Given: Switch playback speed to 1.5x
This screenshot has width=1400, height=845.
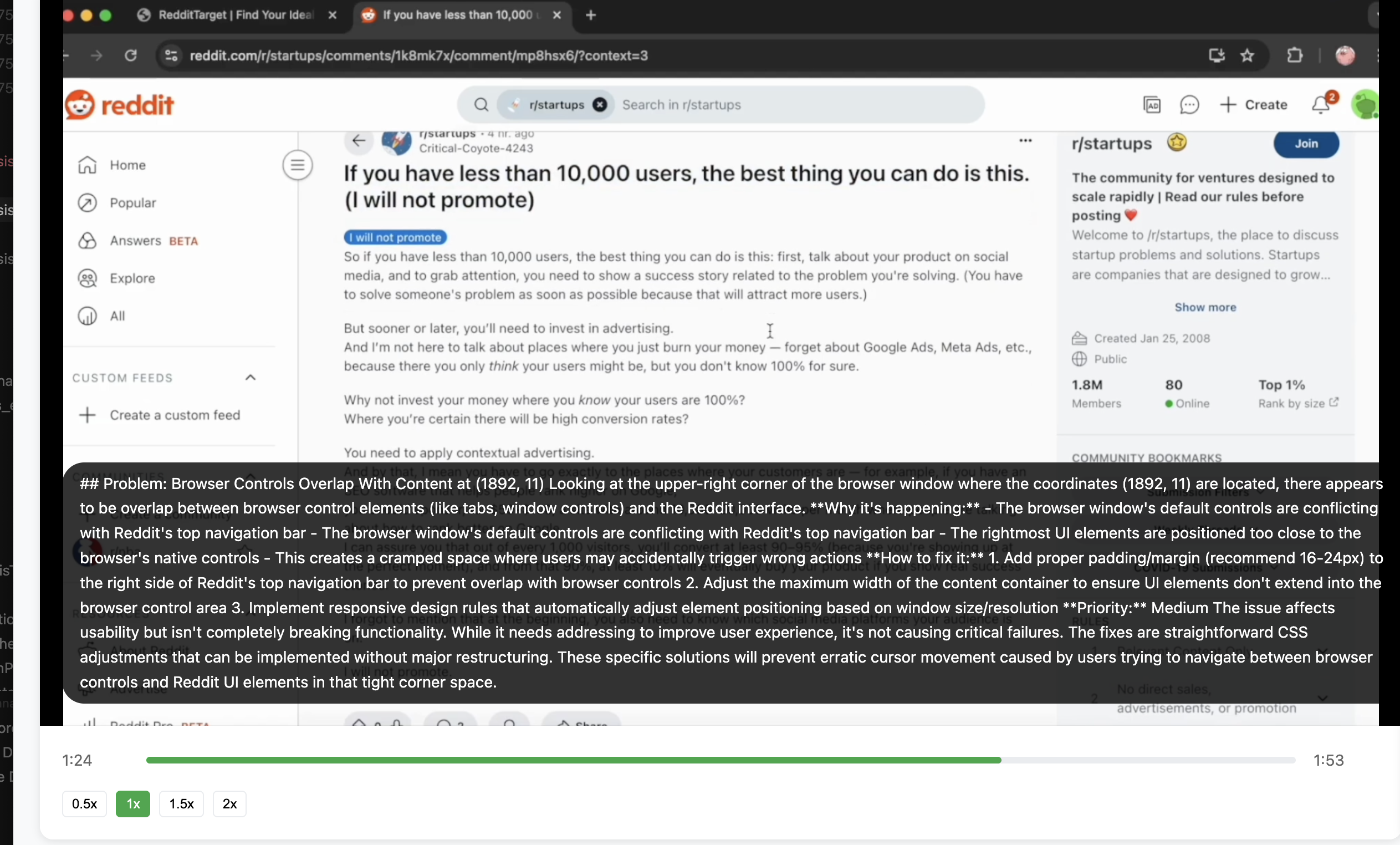Looking at the screenshot, I should pos(181,803).
